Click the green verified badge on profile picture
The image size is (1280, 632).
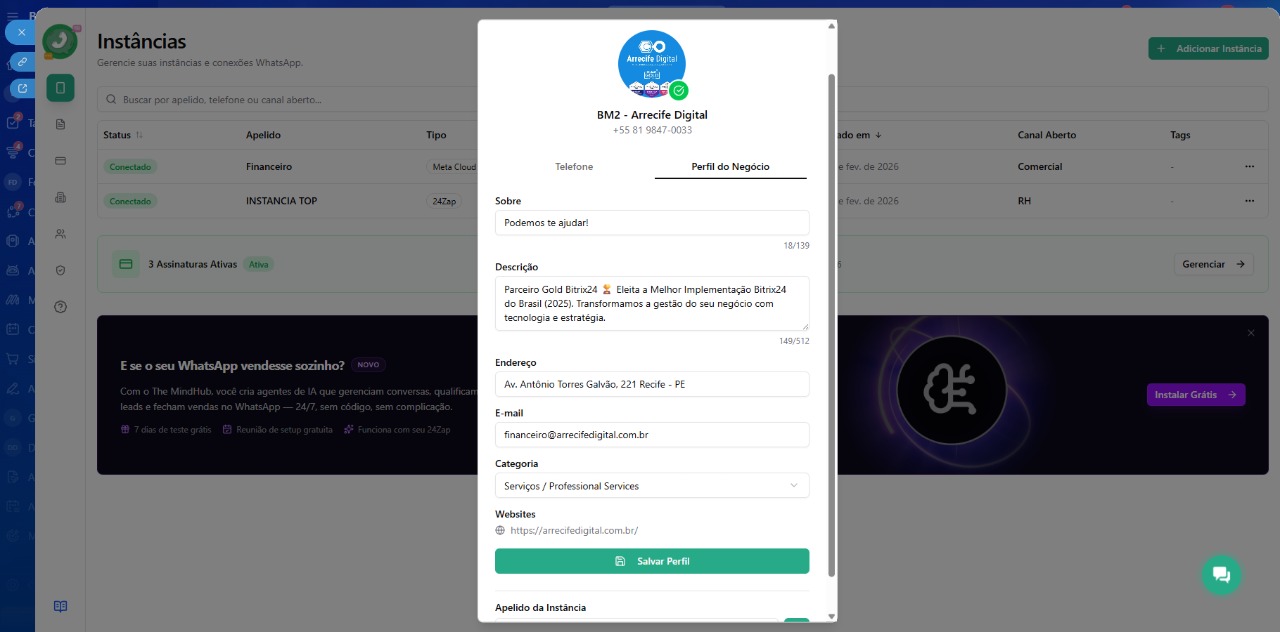click(x=679, y=91)
